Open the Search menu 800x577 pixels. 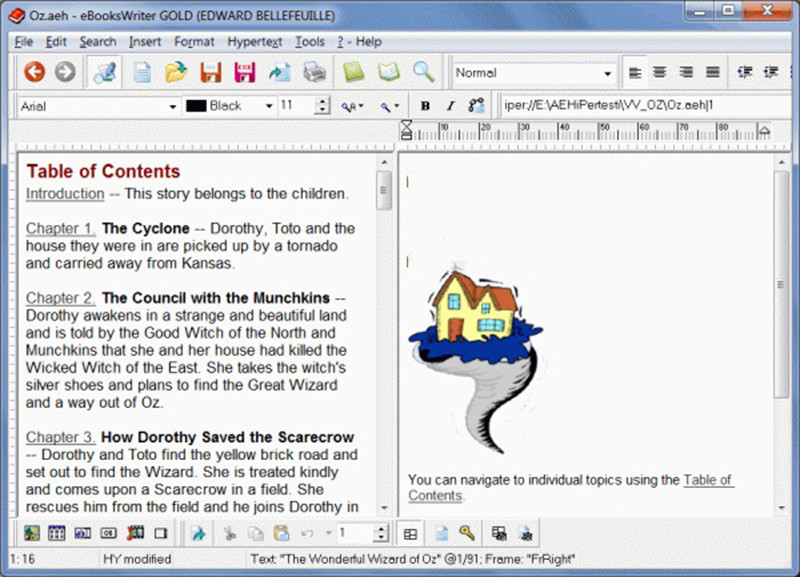(97, 42)
